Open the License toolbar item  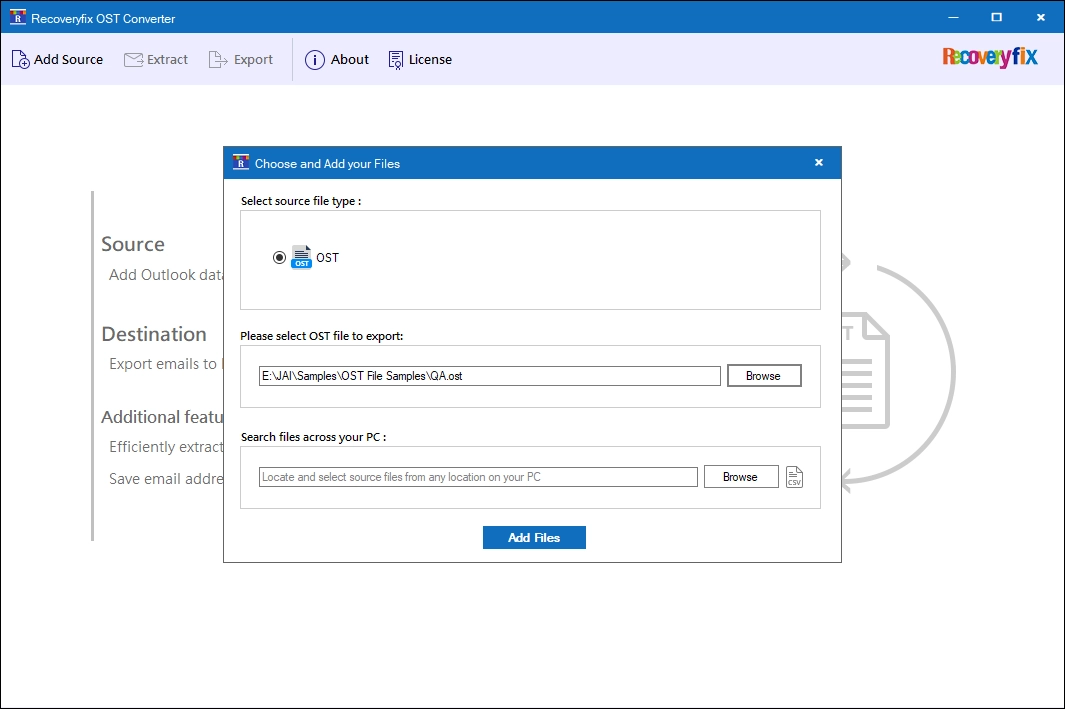pyautogui.click(x=420, y=60)
